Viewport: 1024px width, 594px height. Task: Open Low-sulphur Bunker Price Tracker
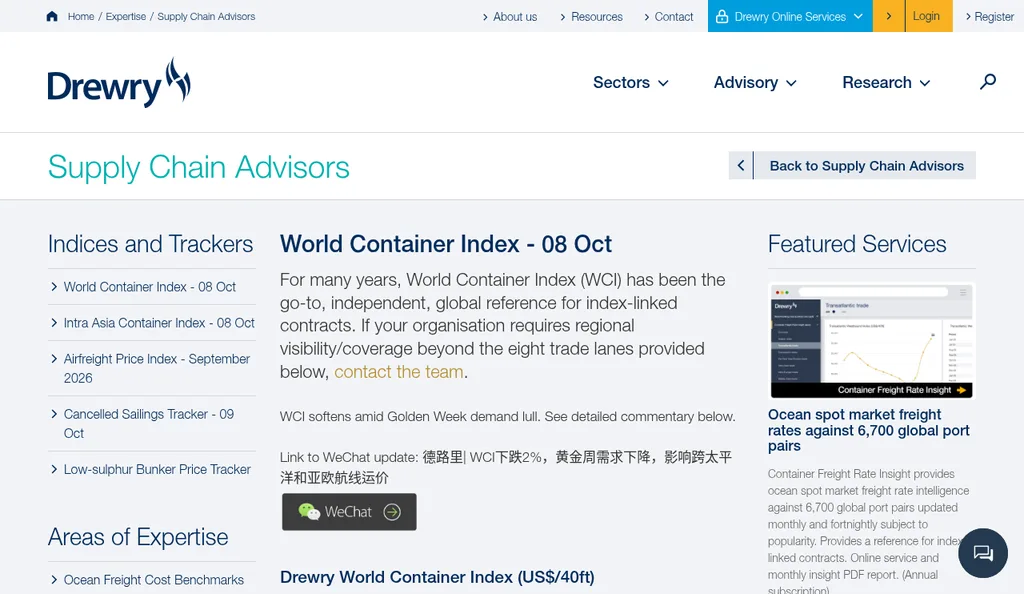tap(157, 469)
